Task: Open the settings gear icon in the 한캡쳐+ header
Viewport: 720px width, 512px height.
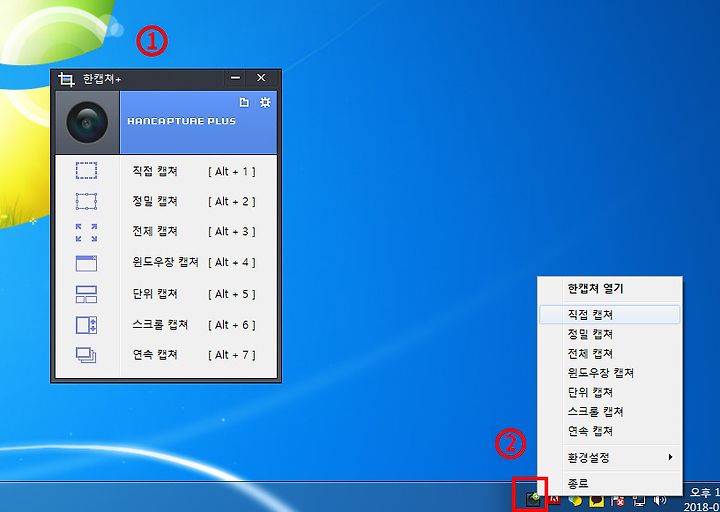Action: [265, 102]
